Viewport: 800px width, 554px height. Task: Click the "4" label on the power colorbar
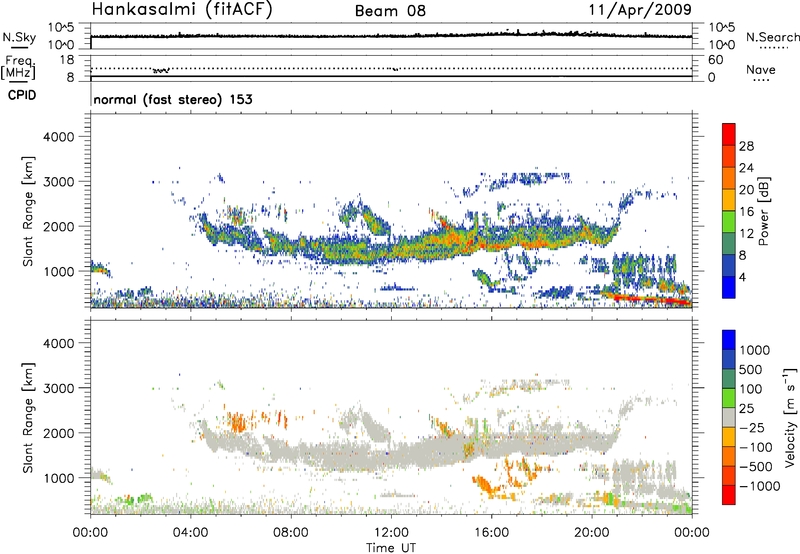coord(742,277)
